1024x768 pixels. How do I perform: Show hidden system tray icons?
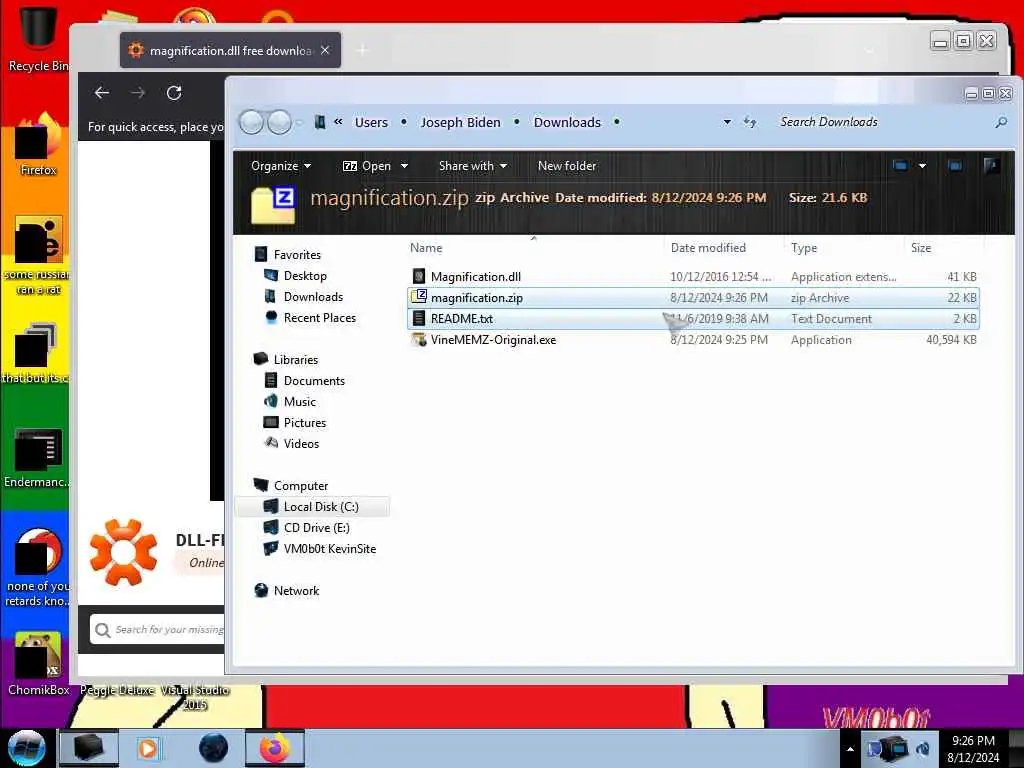pyautogui.click(x=850, y=749)
